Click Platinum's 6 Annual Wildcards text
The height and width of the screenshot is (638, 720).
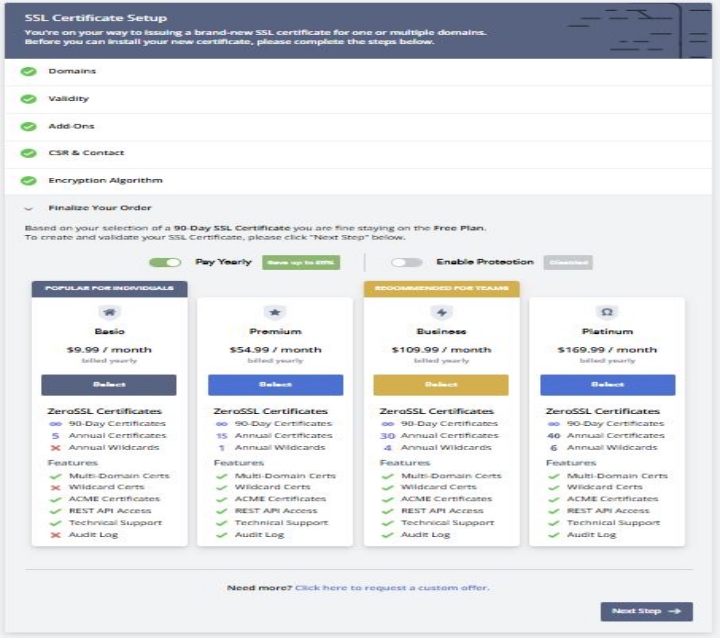click(x=603, y=448)
